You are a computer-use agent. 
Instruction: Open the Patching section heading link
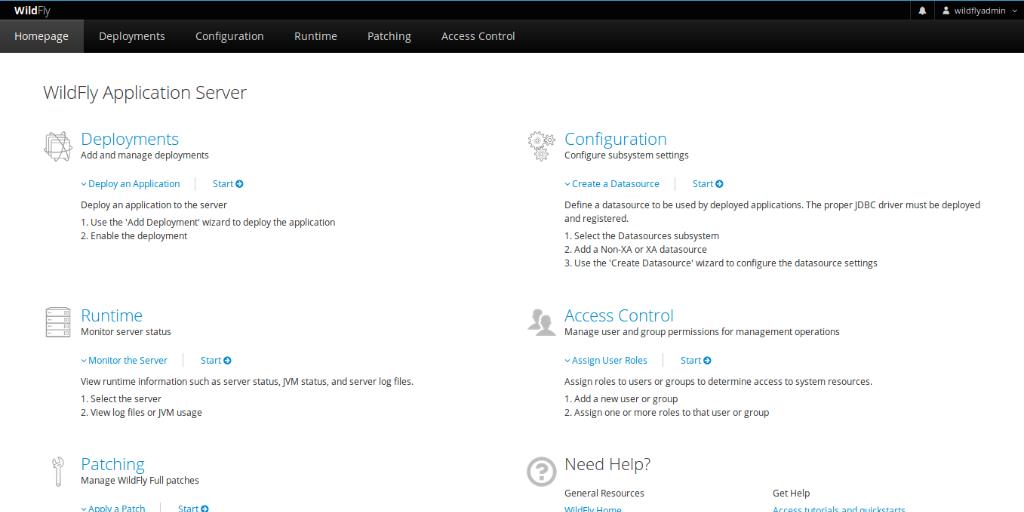pos(112,464)
